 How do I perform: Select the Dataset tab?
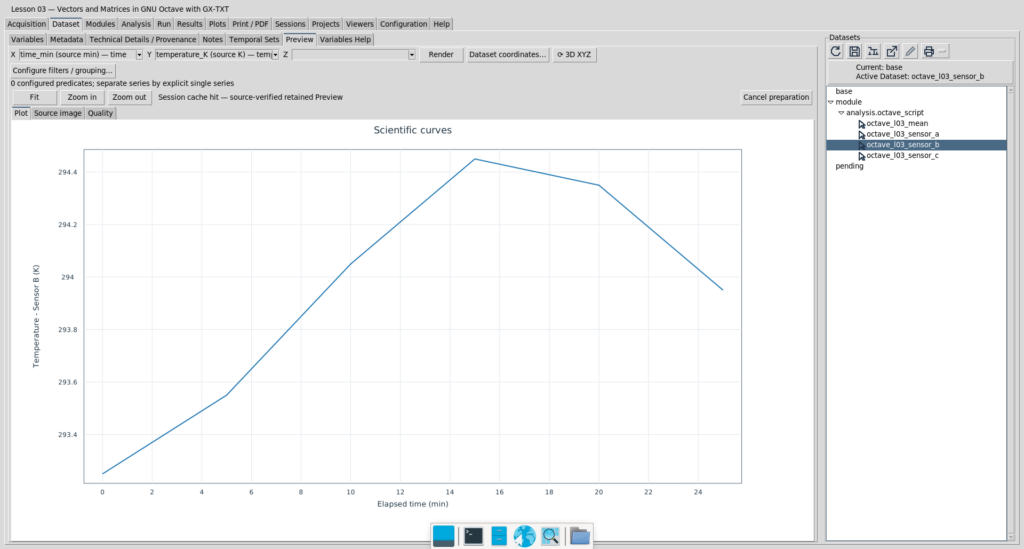(65, 24)
